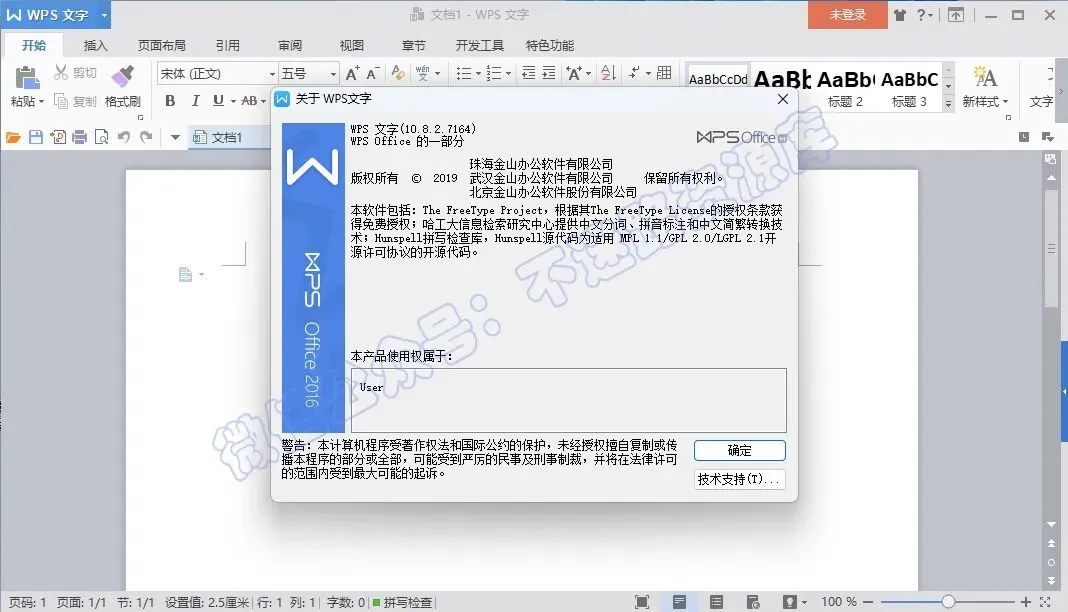Switch to the 插入 tab

pyautogui.click(x=95, y=46)
